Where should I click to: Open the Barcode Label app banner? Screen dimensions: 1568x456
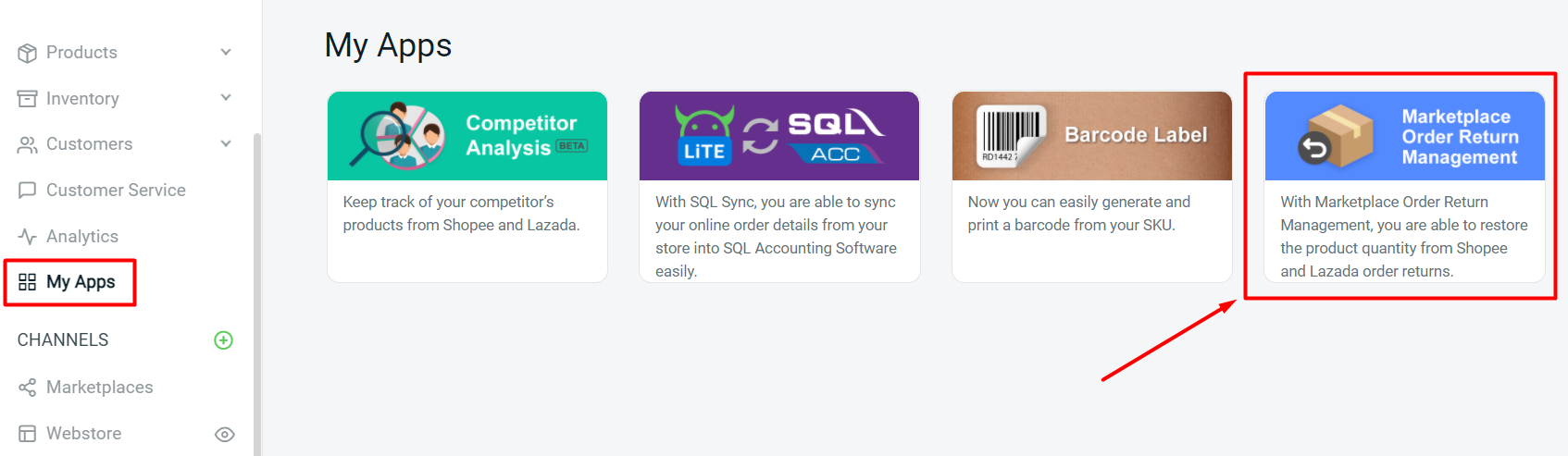coord(1092,136)
